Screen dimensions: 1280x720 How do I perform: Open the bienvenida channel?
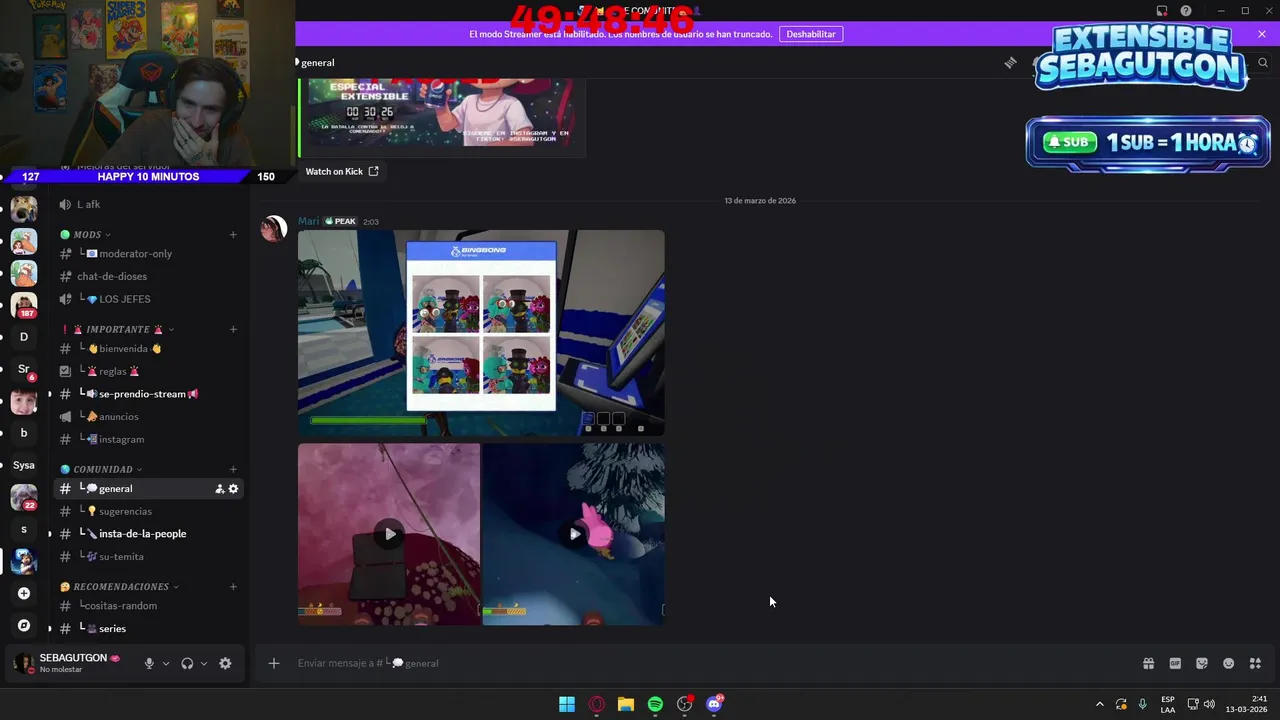pos(148,349)
